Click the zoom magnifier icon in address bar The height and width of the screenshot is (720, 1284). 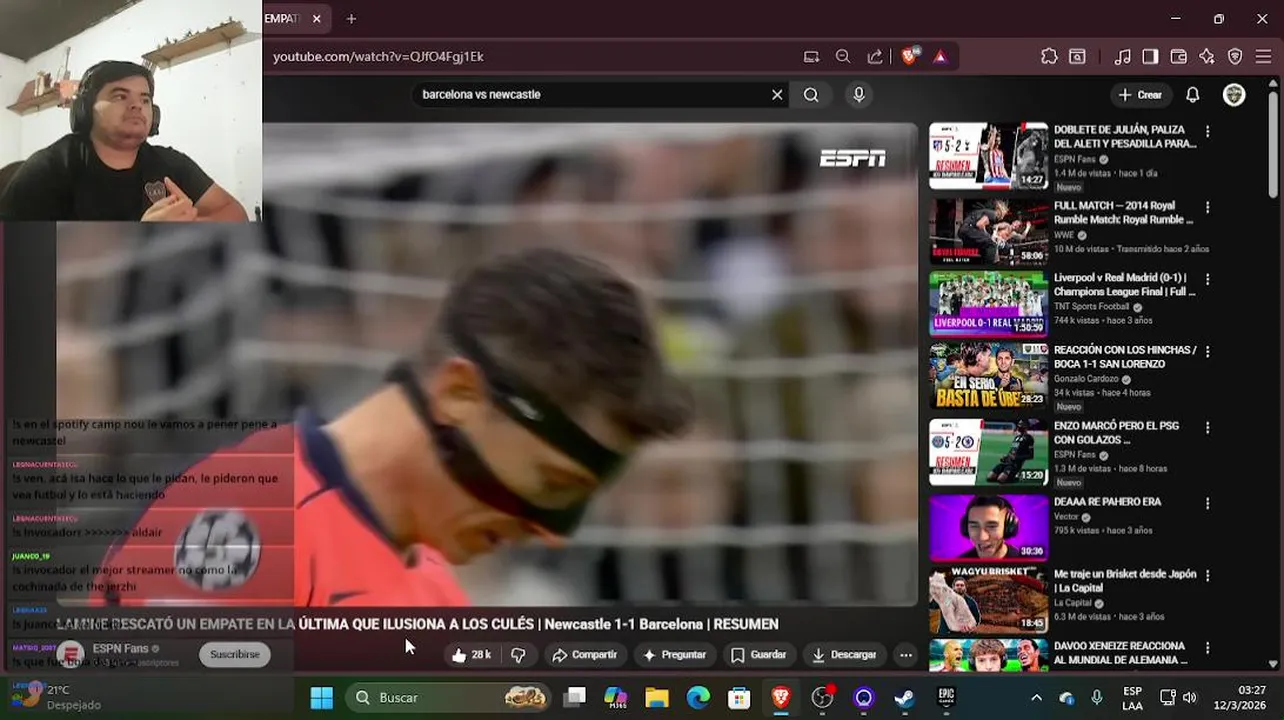click(843, 57)
